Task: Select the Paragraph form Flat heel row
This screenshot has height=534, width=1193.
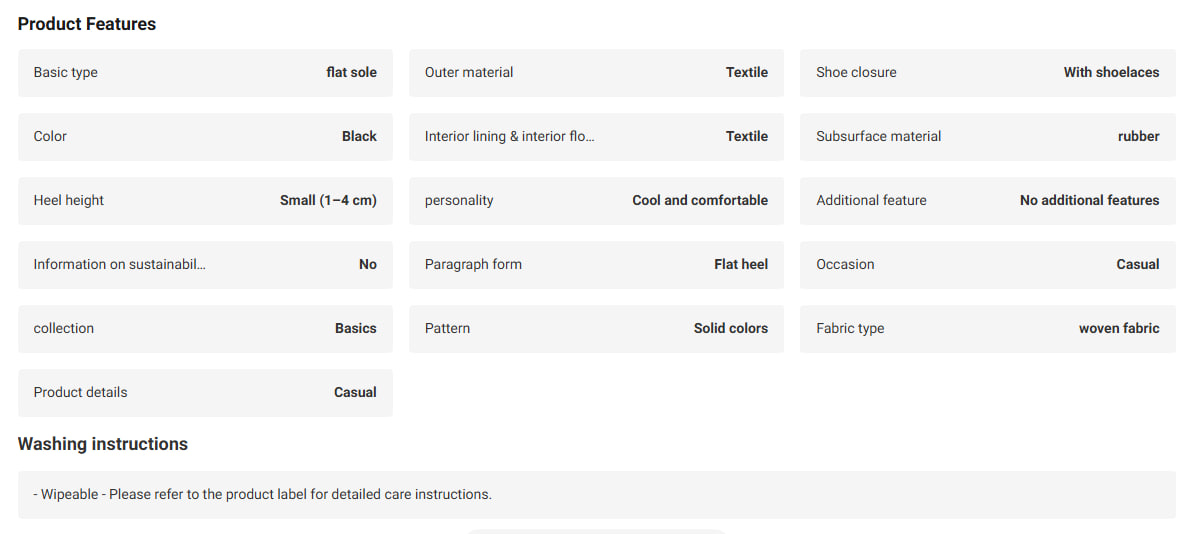Action: coord(596,265)
